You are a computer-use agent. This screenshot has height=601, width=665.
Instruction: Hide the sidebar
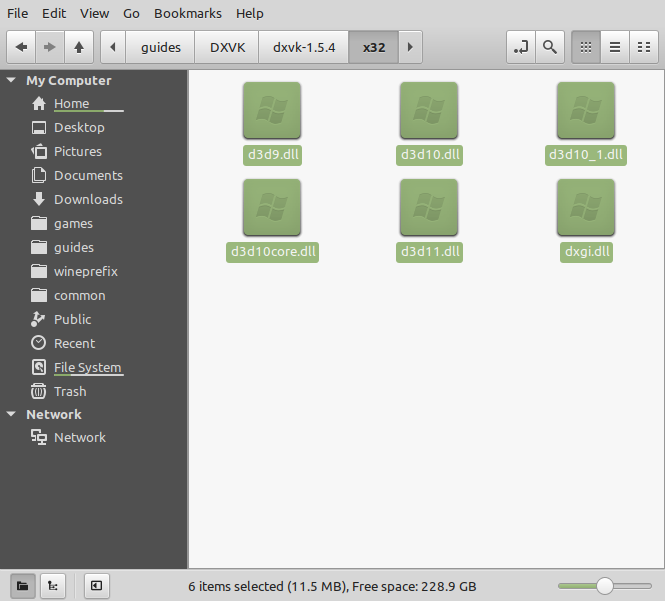[97, 586]
